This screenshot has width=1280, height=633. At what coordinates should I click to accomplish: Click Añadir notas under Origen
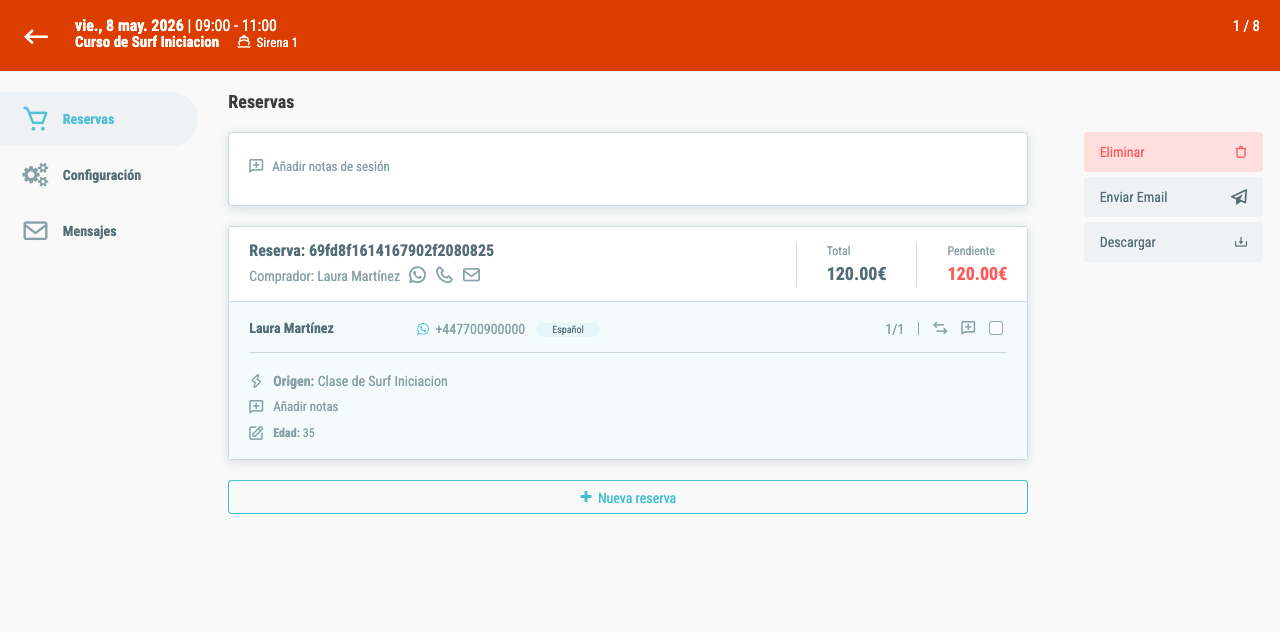[306, 407]
